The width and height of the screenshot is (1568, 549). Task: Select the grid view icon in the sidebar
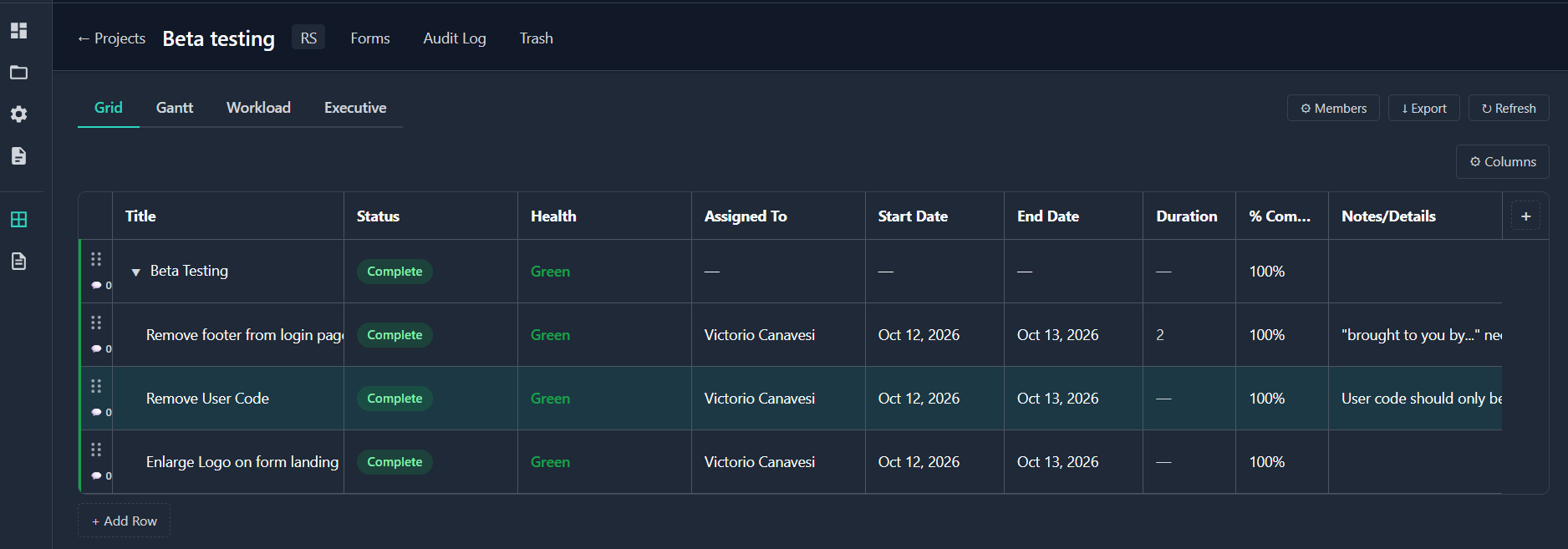point(18,220)
